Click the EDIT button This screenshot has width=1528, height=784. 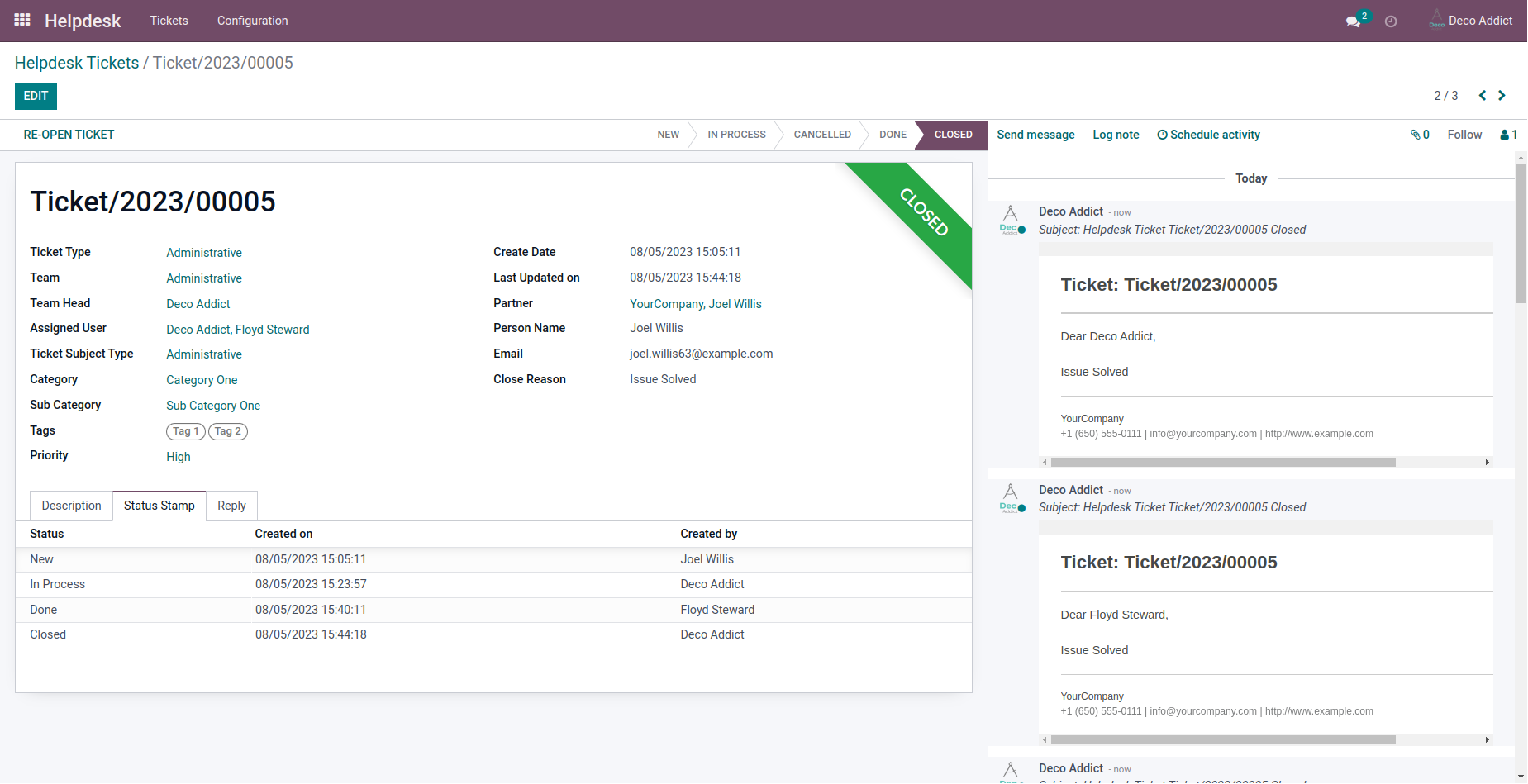tap(36, 96)
